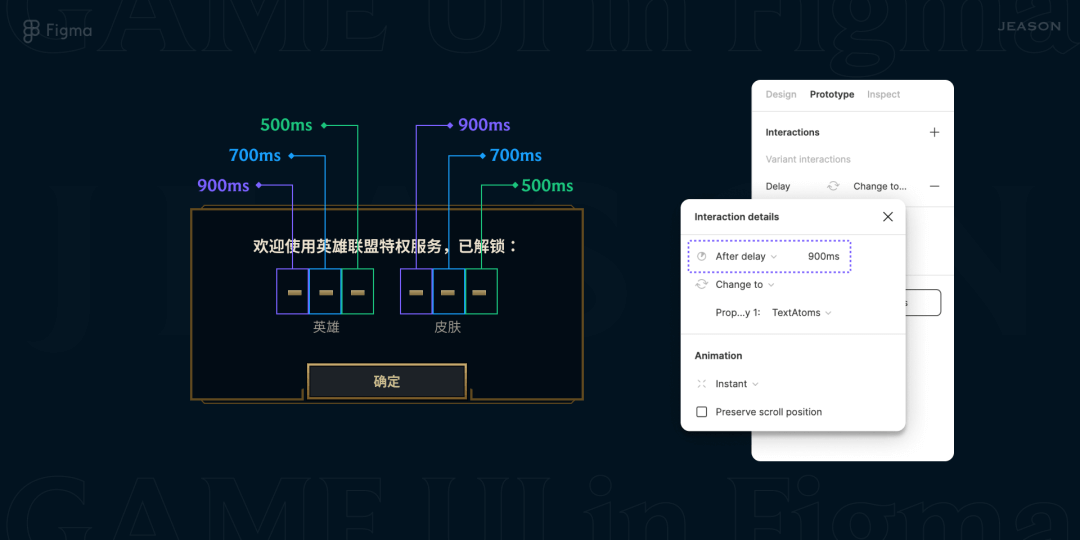
Task: Click the Interaction details title
Action: [x=737, y=216]
